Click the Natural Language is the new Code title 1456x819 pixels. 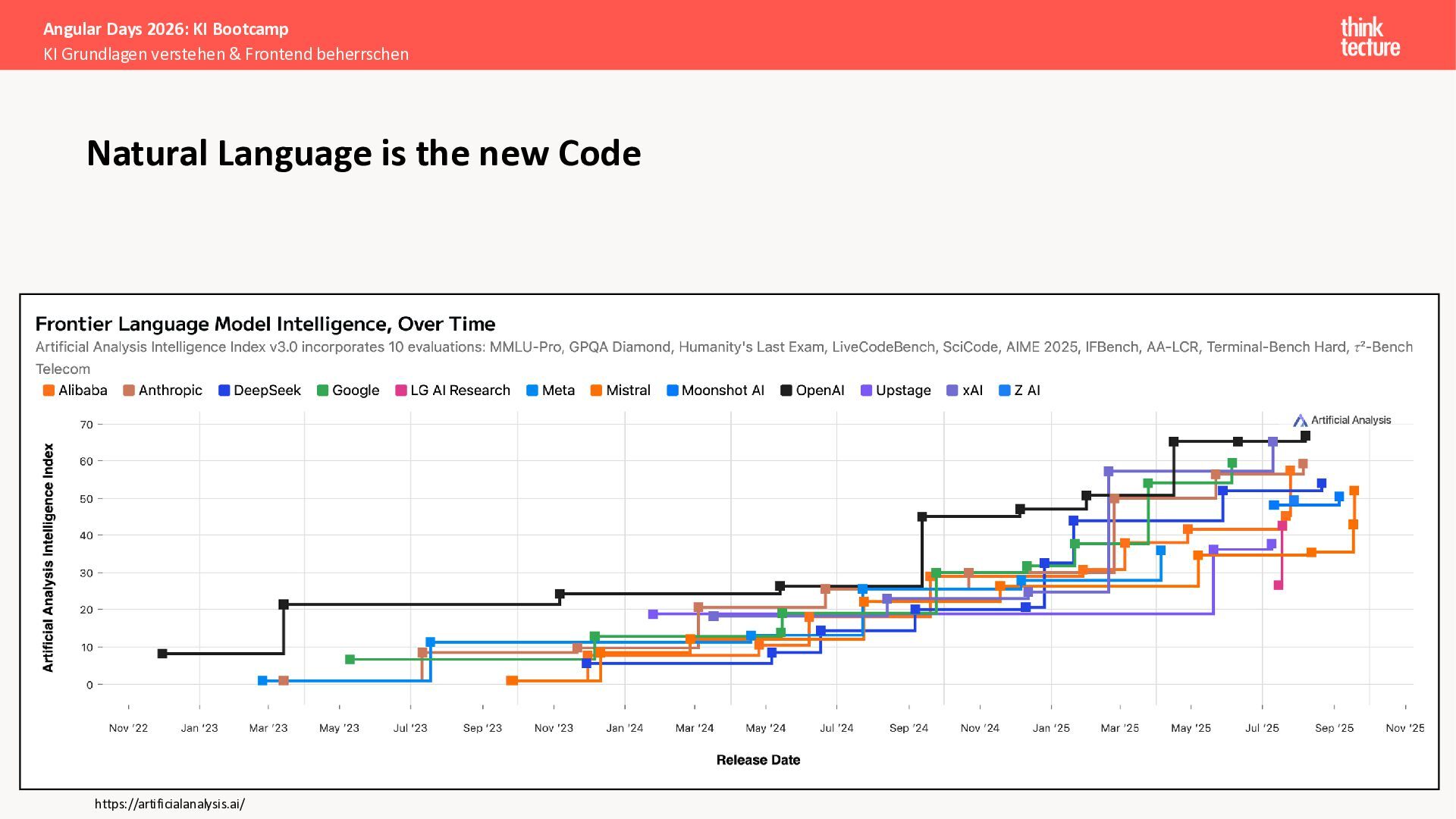pos(363,153)
